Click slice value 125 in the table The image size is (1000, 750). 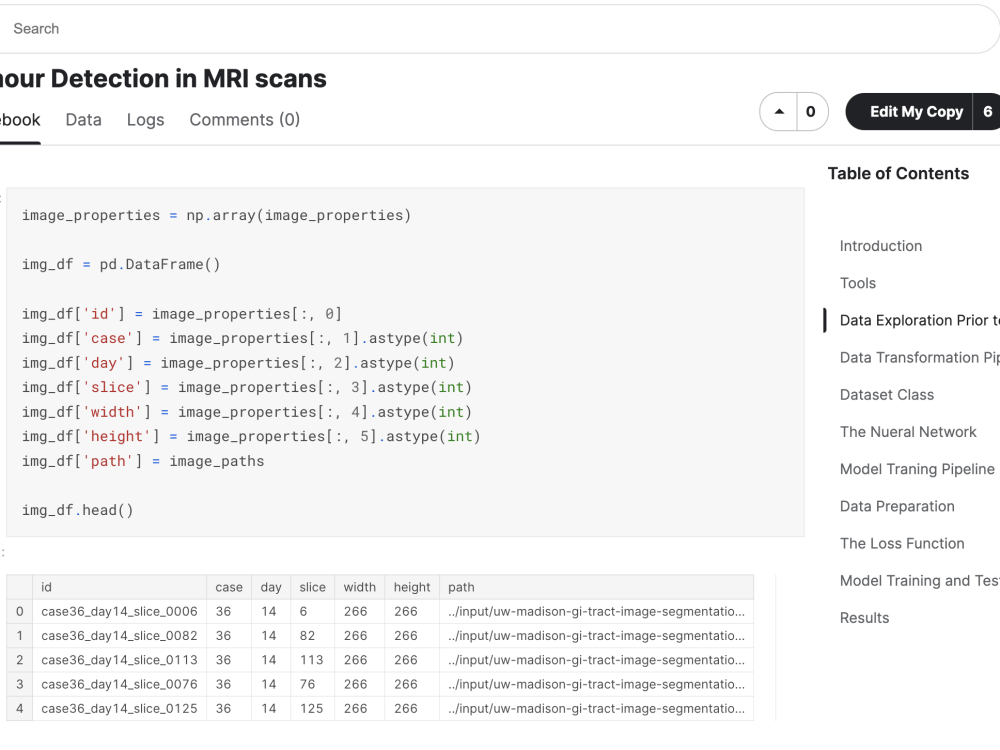coord(312,709)
